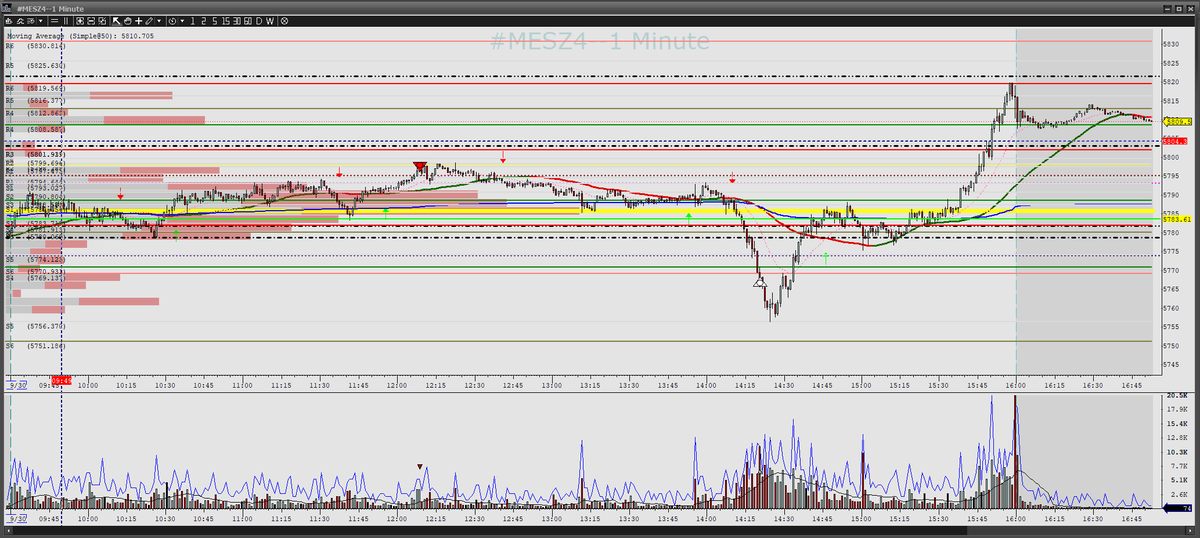
Task: Switch to 60 minute timeframe
Action: point(248,21)
